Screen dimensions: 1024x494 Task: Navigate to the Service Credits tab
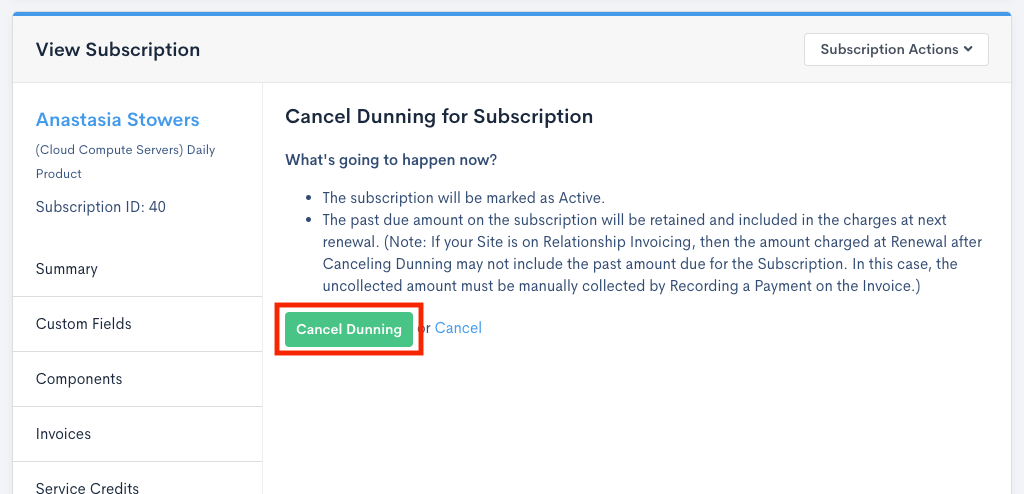pos(87,487)
